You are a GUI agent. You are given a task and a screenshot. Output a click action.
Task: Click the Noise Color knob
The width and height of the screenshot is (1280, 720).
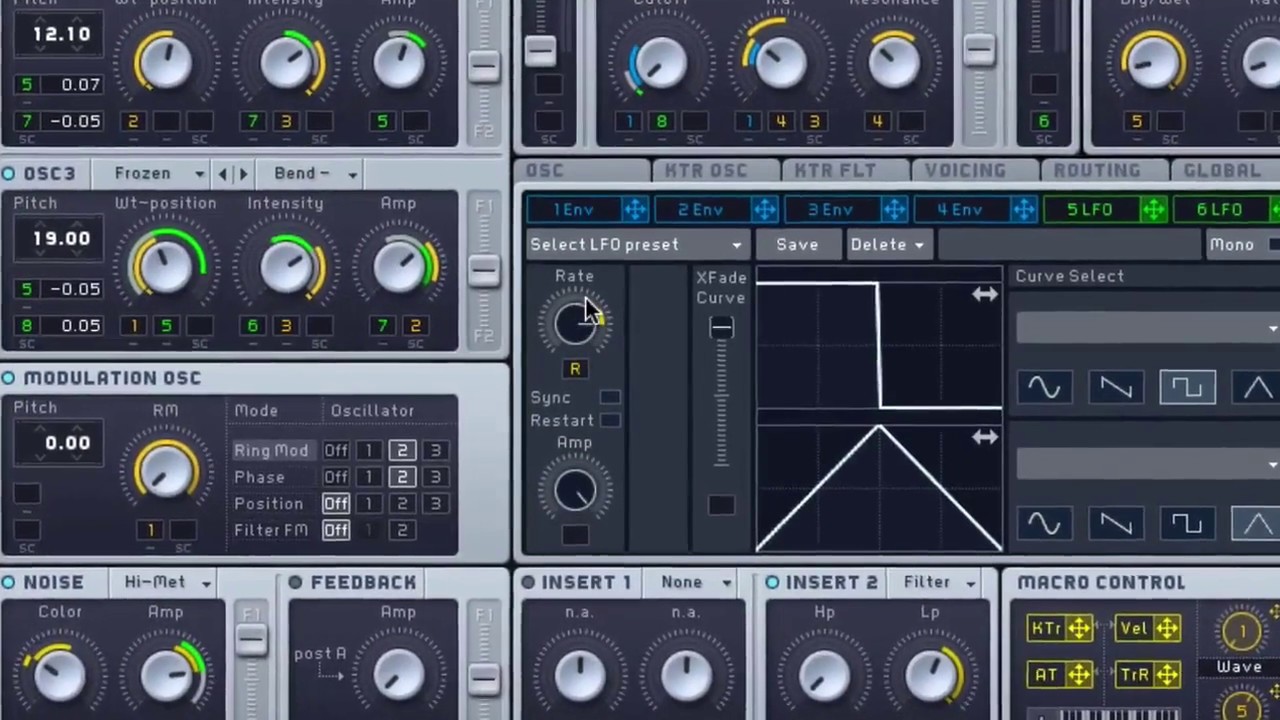point(59,675)
